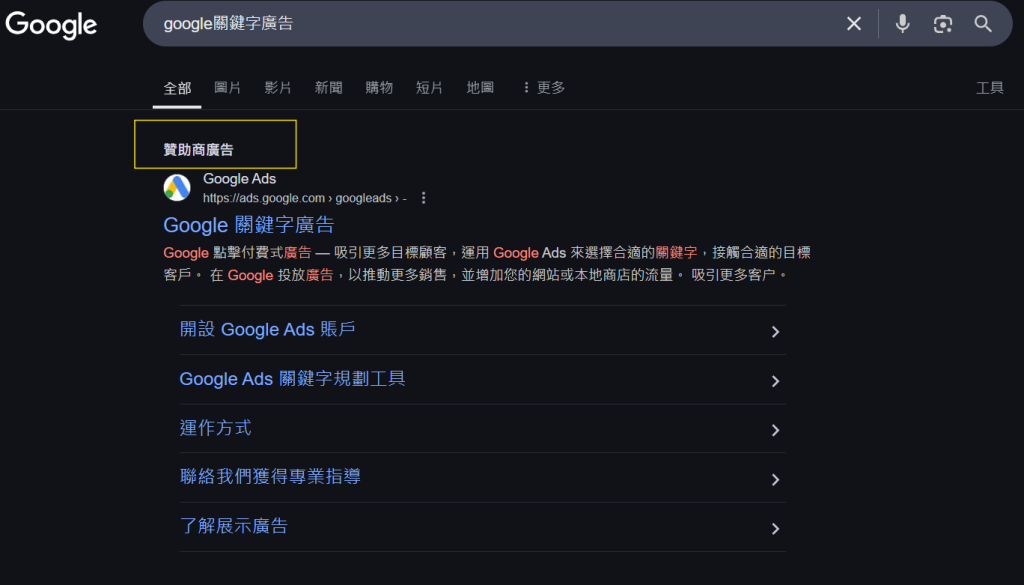1024x585 pixels.
Task: Click the ads.google.com URL text
Action: (x=304, y=198)
